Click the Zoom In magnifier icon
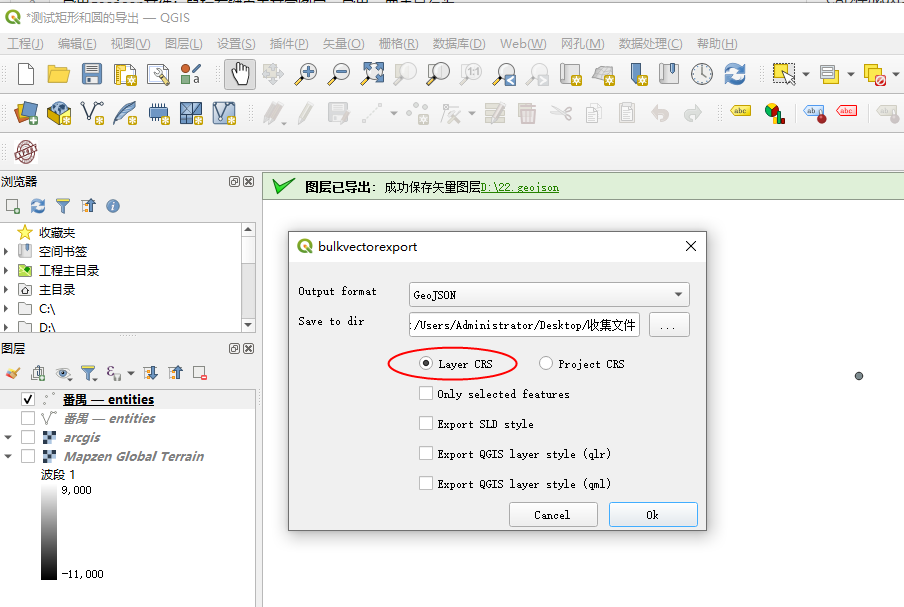The width and height of the screenshot is (904, 607). [307, 74]
